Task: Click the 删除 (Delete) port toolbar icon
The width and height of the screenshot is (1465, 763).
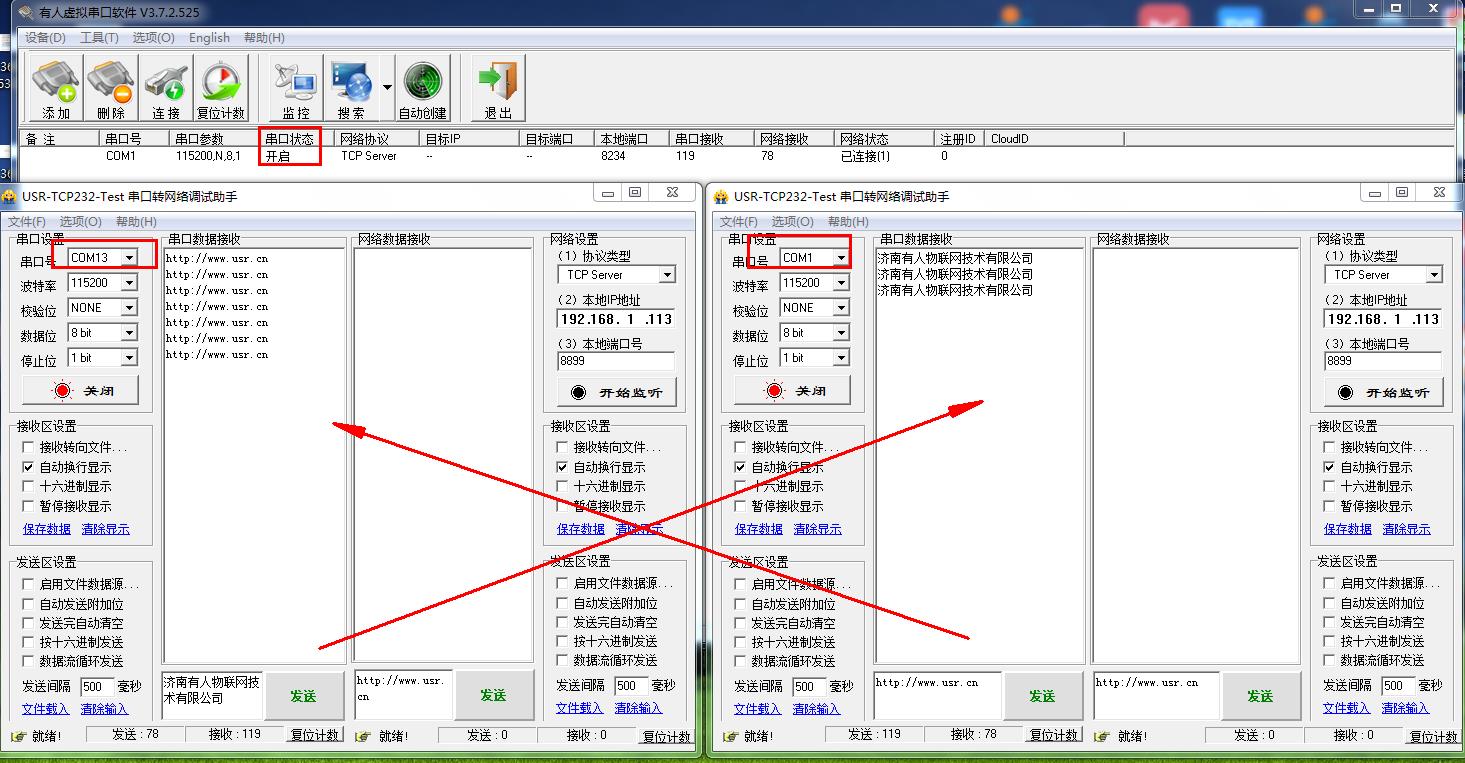Action: (111, 88)
